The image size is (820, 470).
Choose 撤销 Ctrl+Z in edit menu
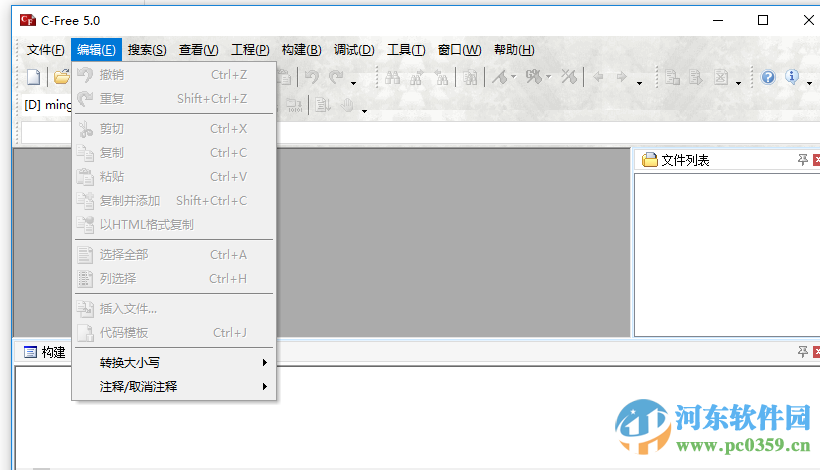coord(174,75)
